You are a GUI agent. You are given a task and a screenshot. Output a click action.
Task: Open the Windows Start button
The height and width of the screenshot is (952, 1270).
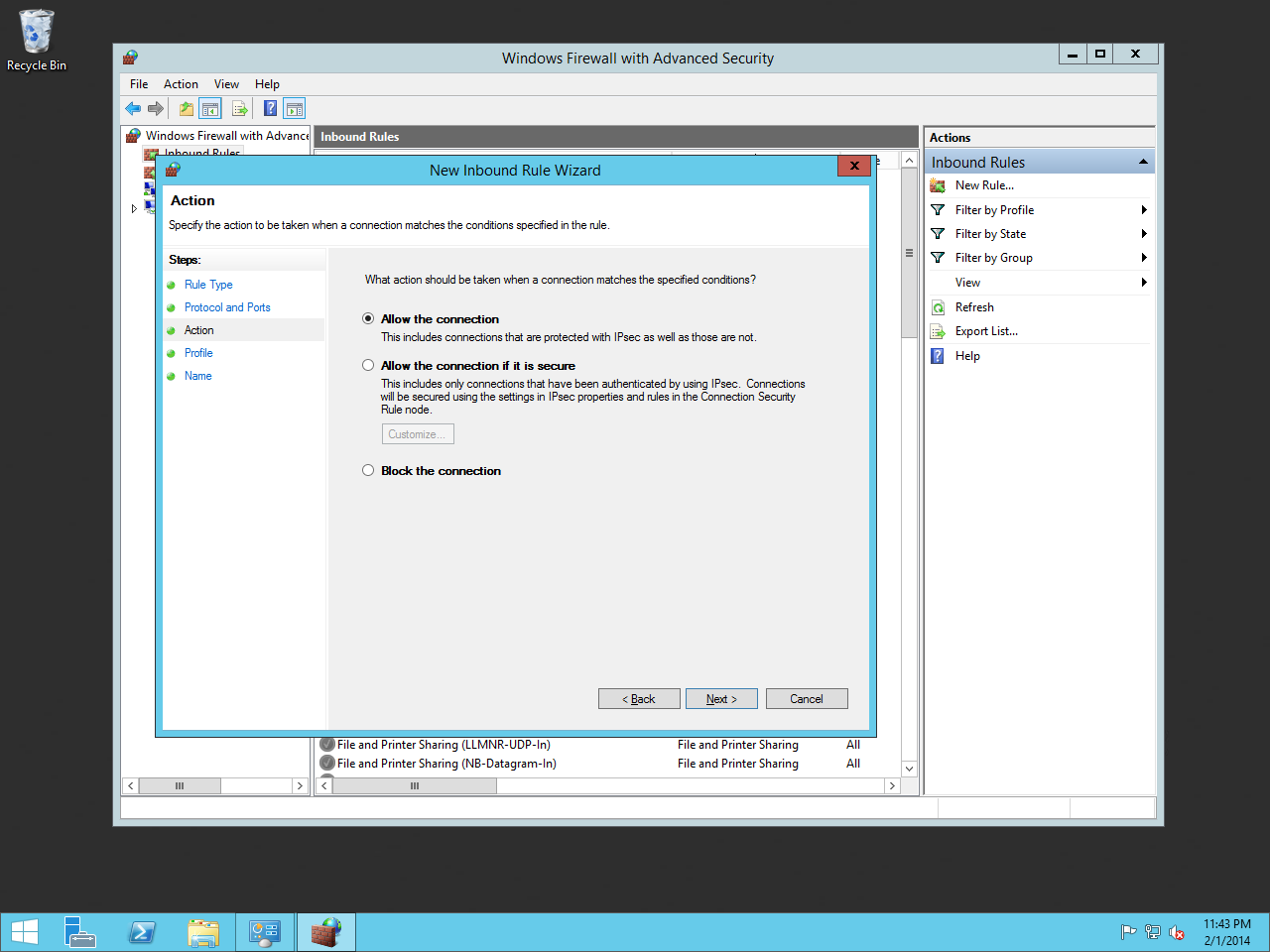[x=24, y=932]
